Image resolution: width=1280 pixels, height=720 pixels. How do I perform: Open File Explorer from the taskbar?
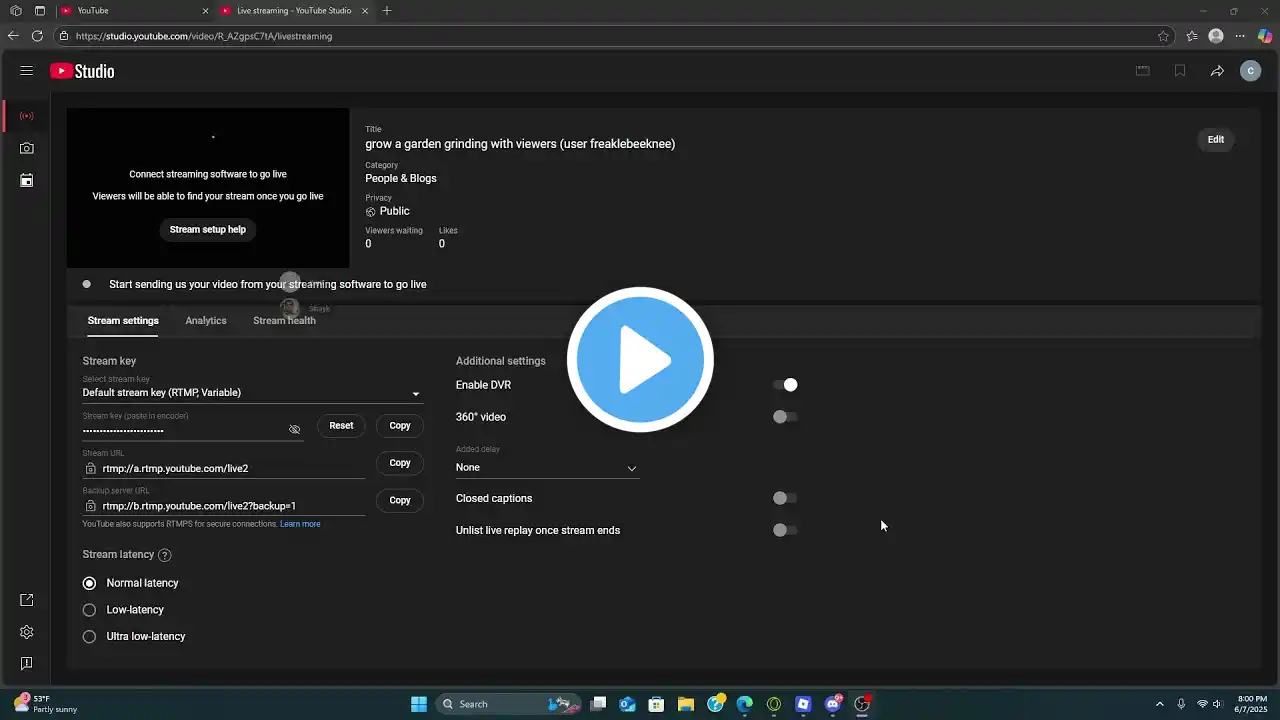[x=686, y=704]
